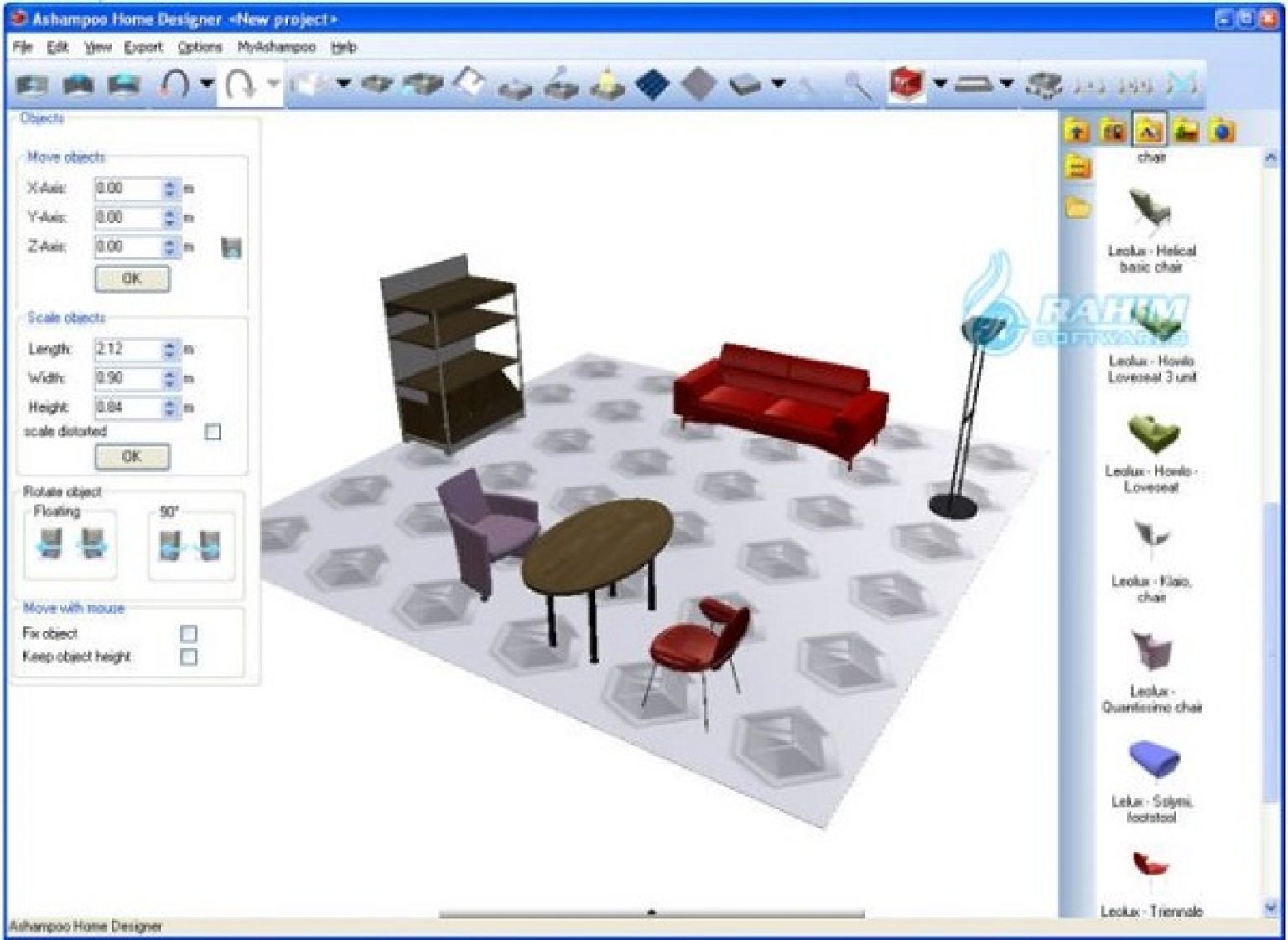Click the flat gray bar toolbar icon
The height and width of the screenshot is (940, 1288).
[974, 84]
